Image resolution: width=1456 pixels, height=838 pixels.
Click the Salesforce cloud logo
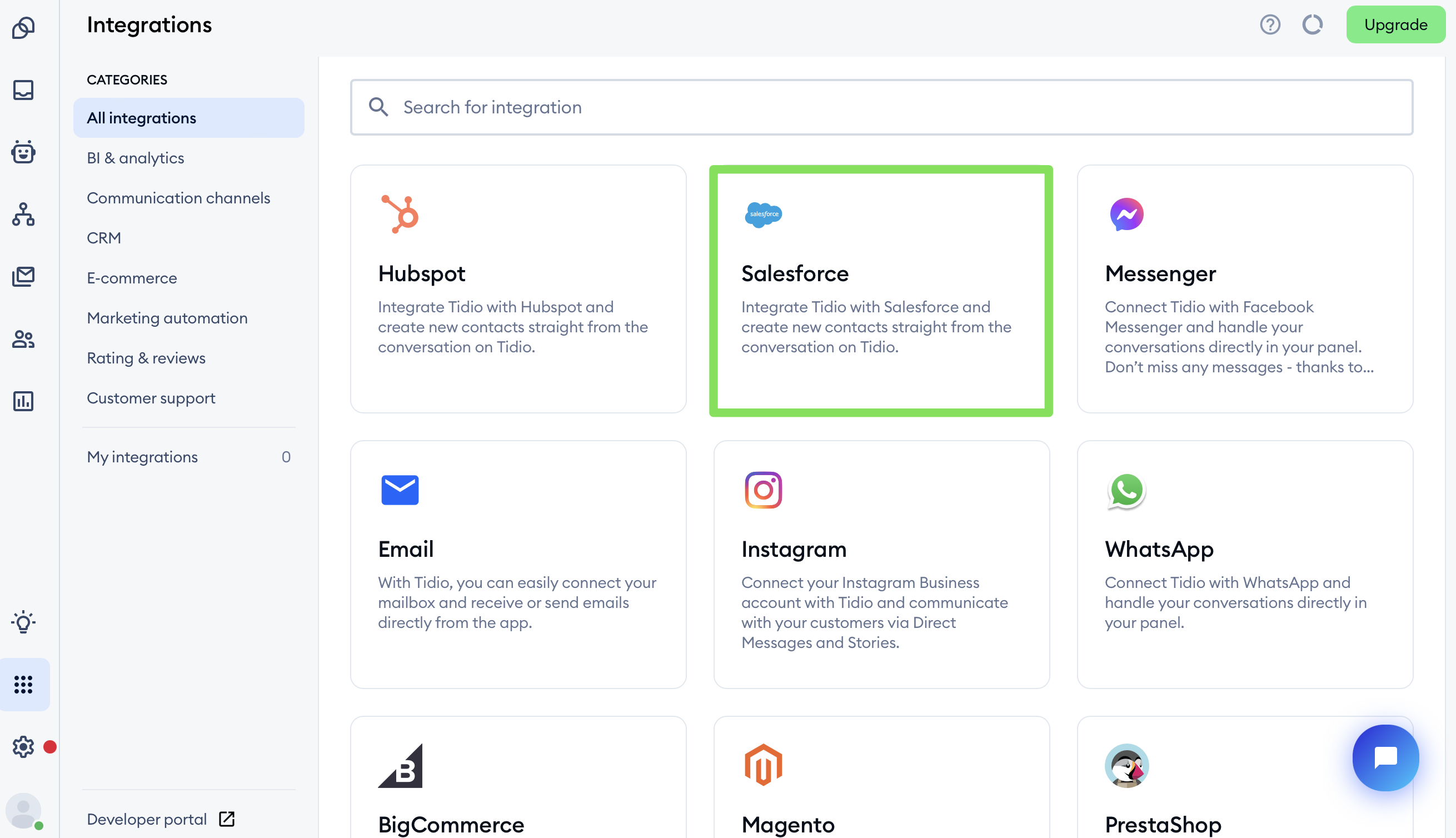(763, 214)
